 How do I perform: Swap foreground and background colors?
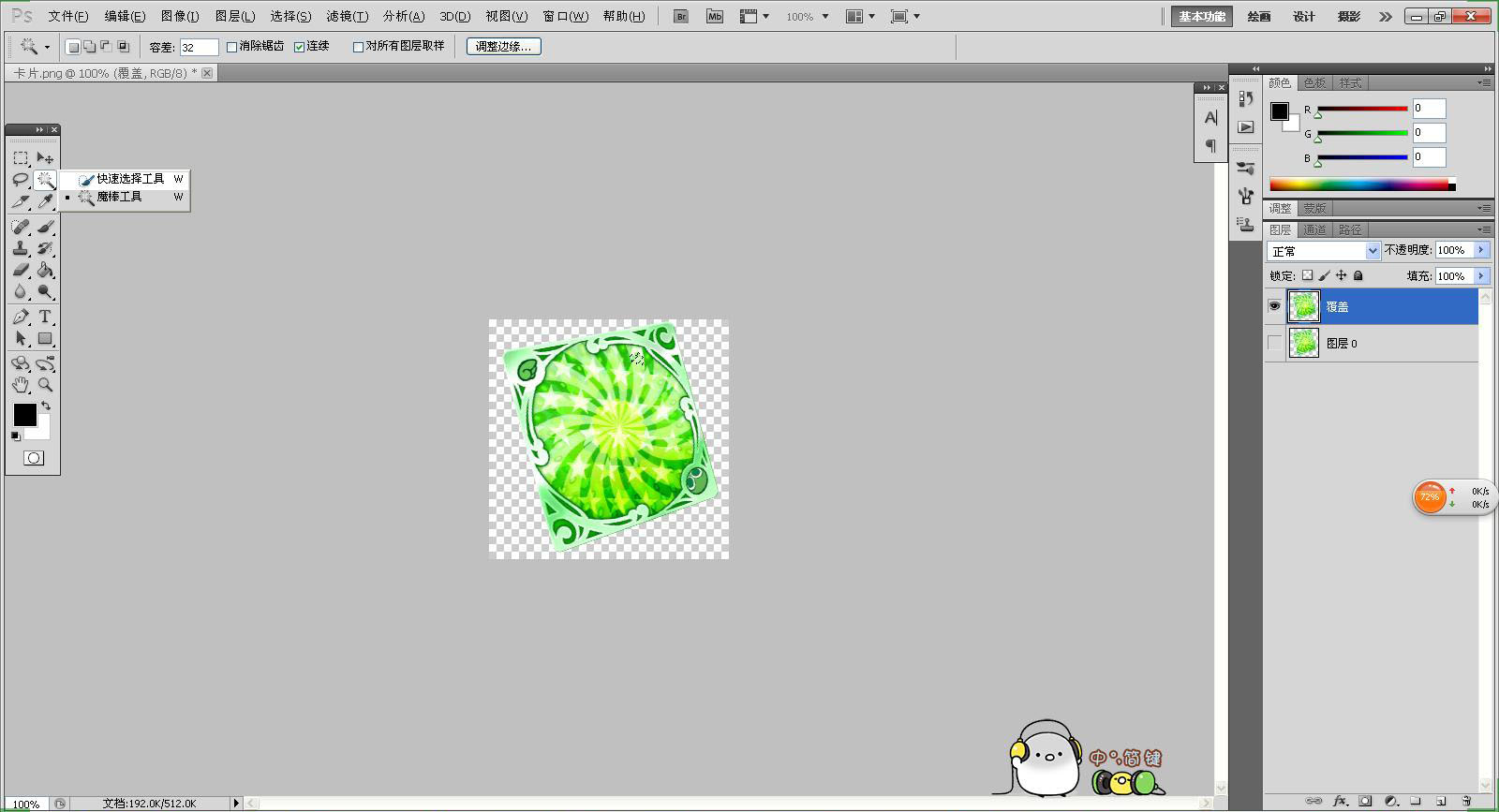(x=46, y=406)
